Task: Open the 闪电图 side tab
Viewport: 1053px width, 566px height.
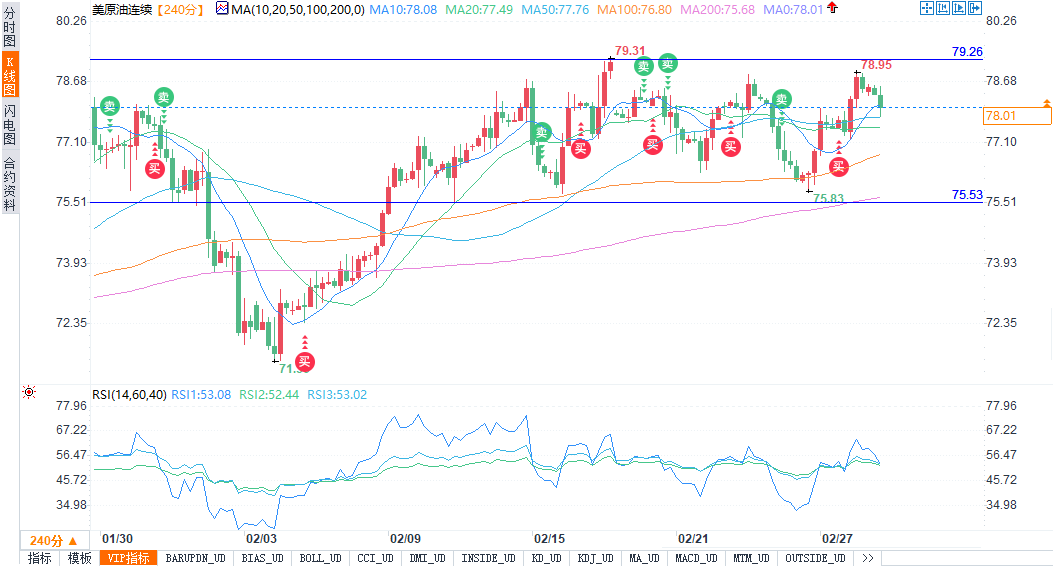Action: 9,123
